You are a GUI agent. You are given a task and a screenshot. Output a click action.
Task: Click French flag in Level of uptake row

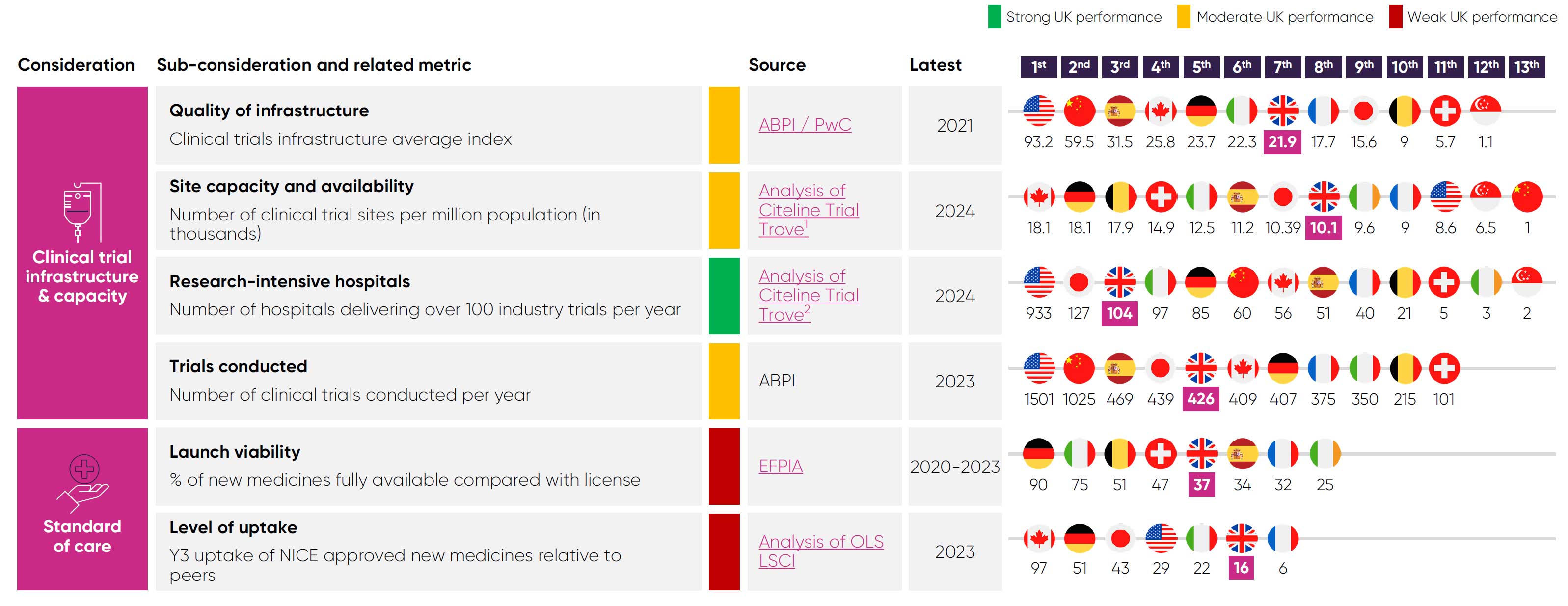(x=1282, y=539)
